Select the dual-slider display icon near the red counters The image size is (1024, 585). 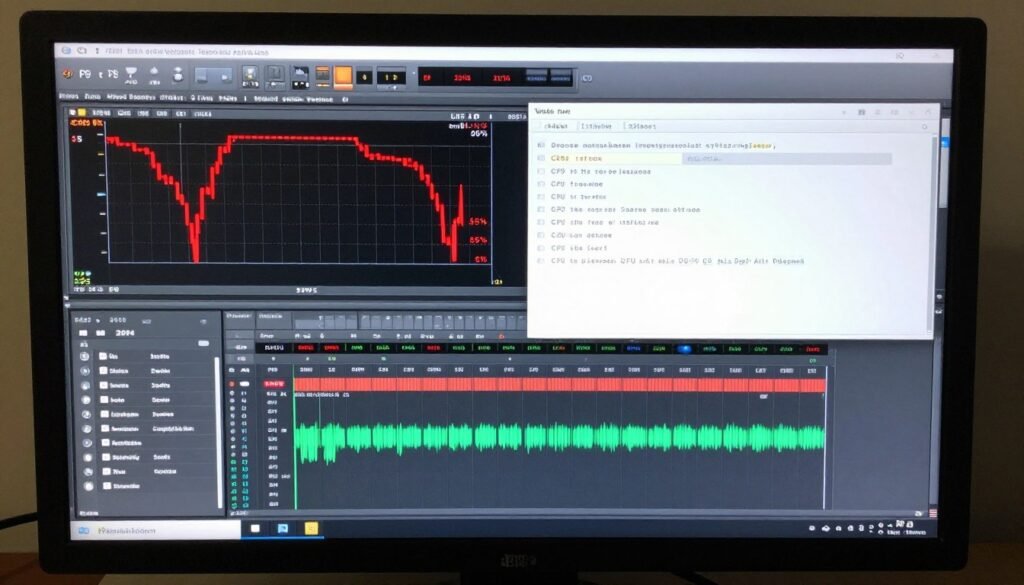[389, 74]
